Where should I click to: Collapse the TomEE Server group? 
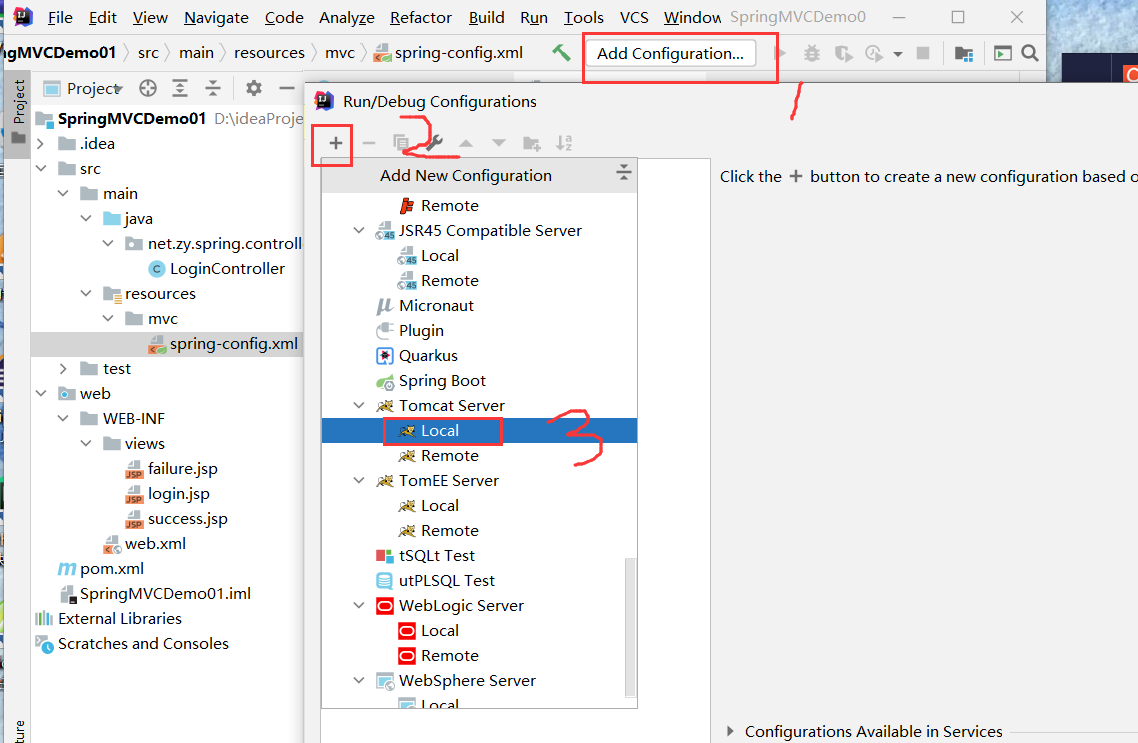[359, 480]
